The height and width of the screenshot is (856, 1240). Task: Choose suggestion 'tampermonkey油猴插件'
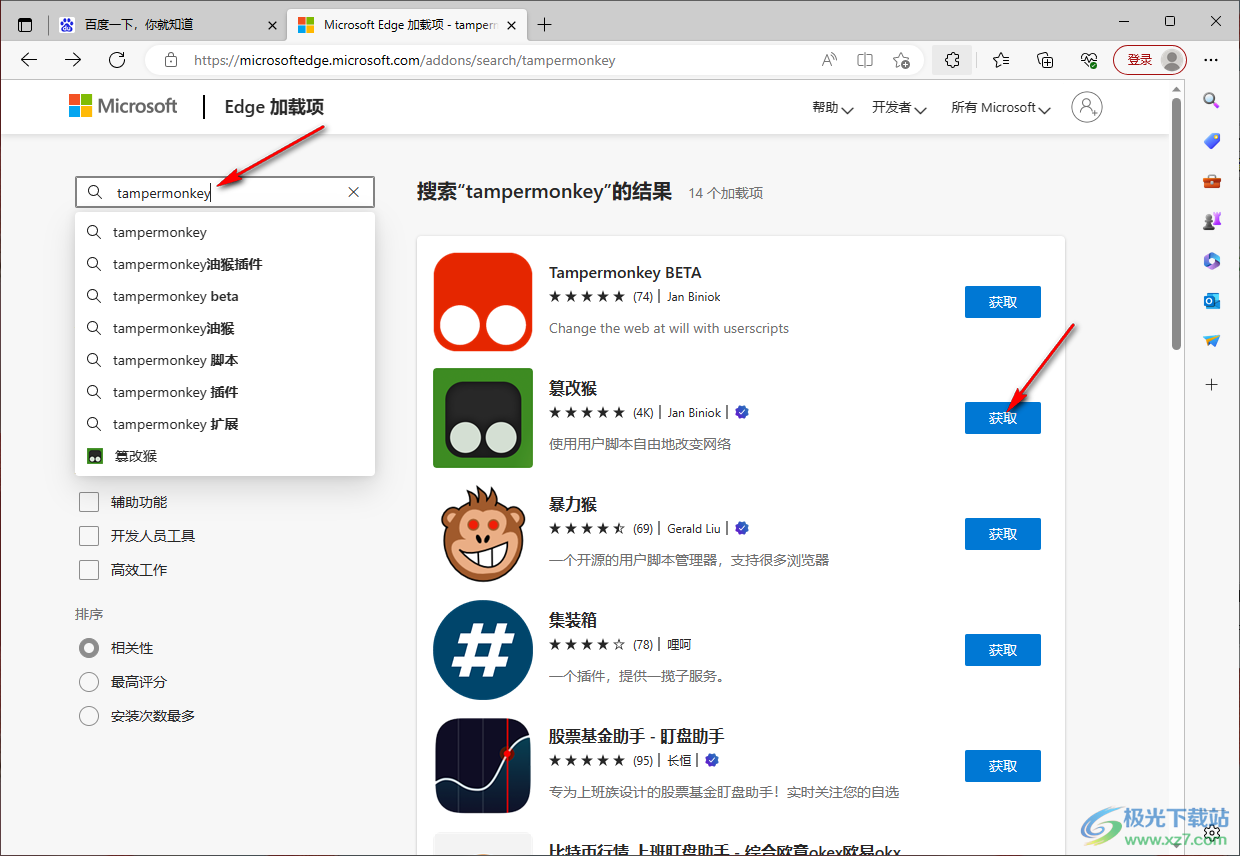225,264
